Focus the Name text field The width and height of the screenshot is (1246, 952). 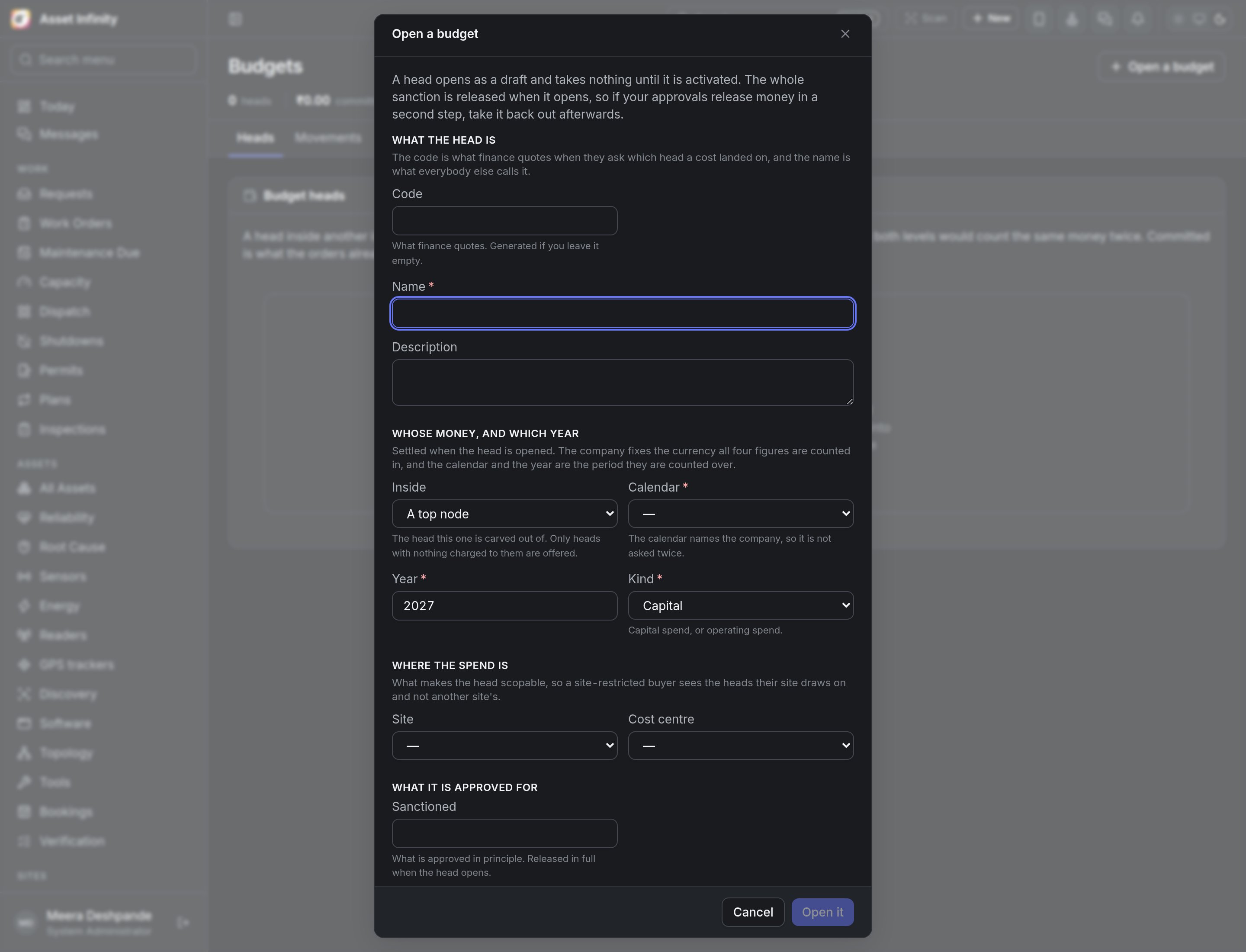(623, 313)
